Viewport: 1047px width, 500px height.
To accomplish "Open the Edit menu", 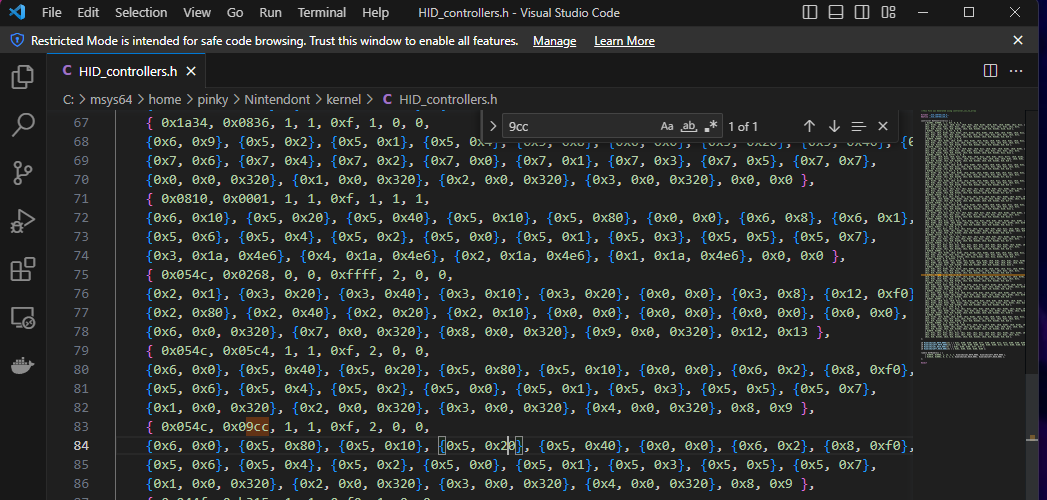I will [88, 13].
